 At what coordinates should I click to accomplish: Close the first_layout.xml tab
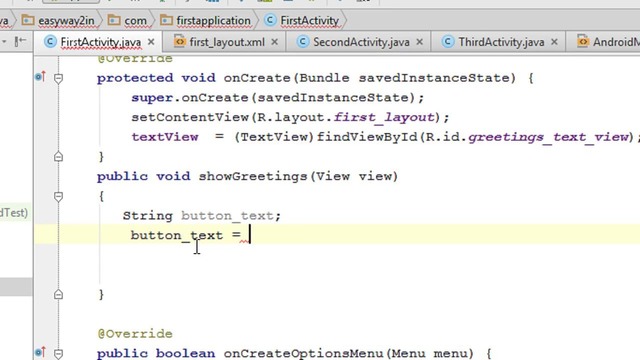coord(275,42)
